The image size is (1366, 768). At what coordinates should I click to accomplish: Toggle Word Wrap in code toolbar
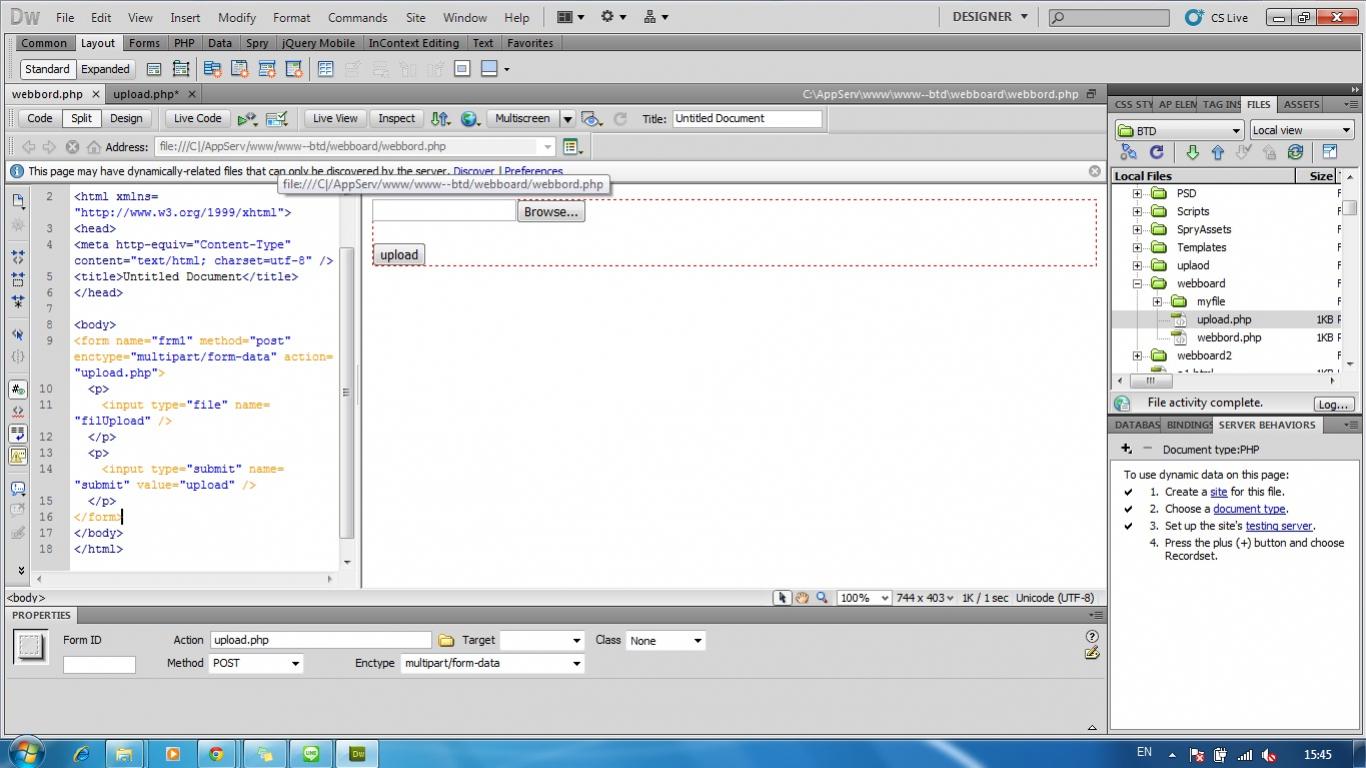[18, 434]
